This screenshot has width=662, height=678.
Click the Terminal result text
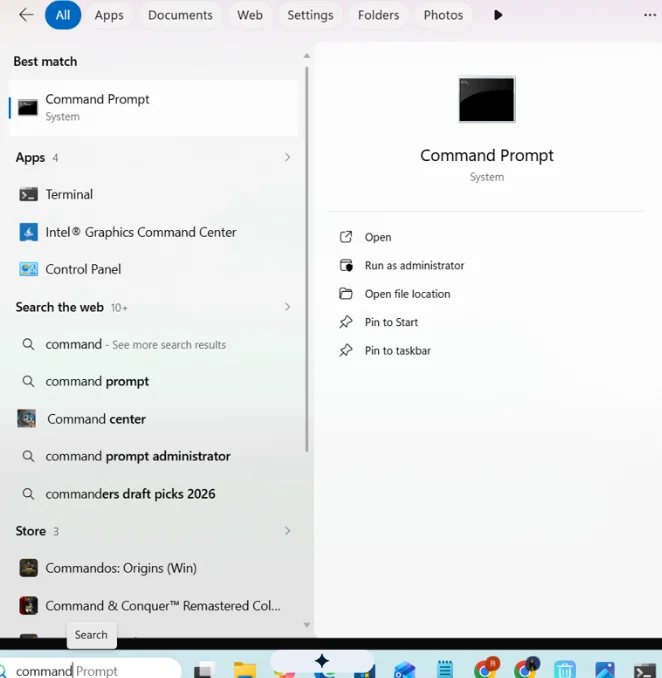[x=69, y=195]
